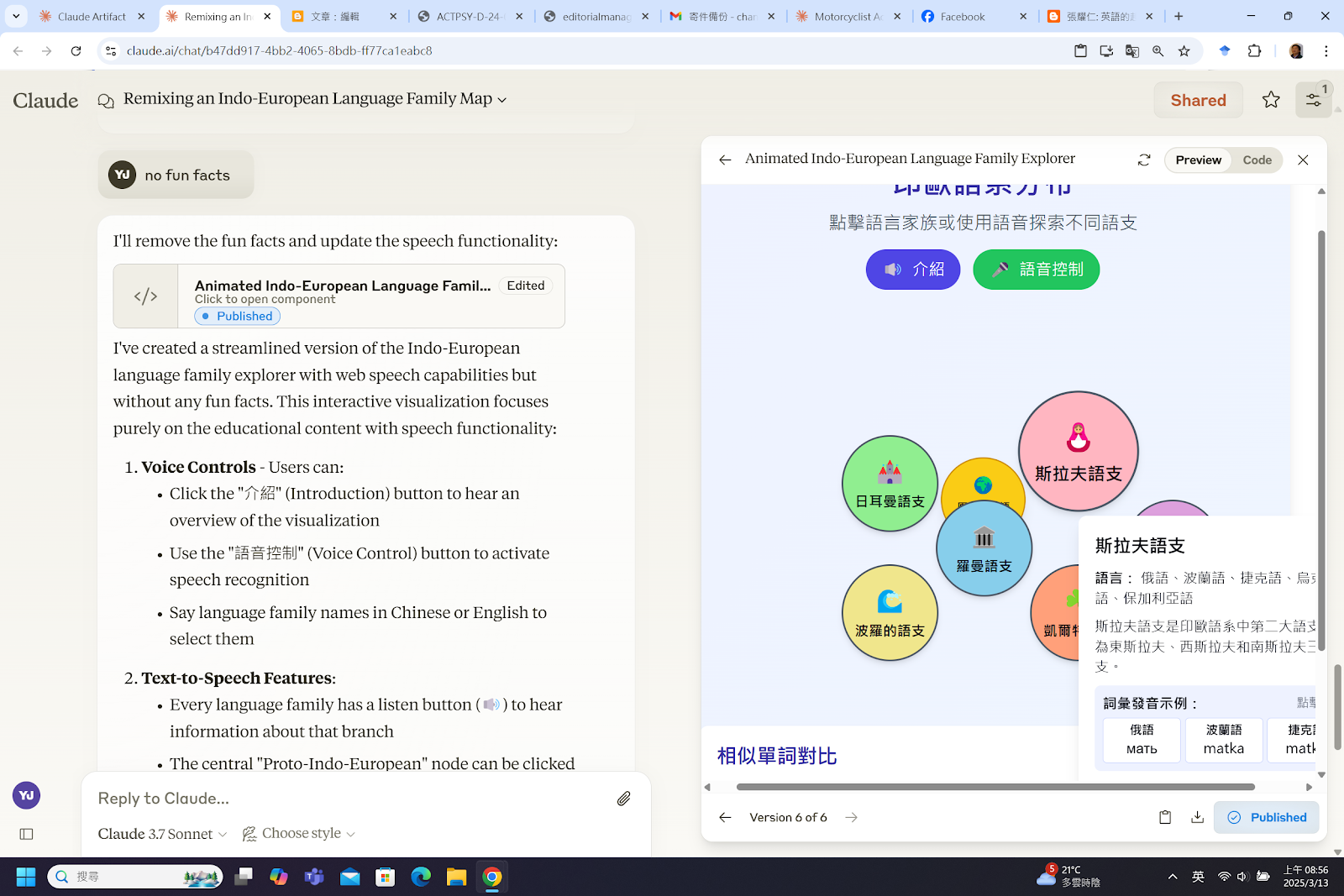This screenshot has width=1344, height=896.
Task: Open the Choose style dropdown
Action: tap(299, 834)
